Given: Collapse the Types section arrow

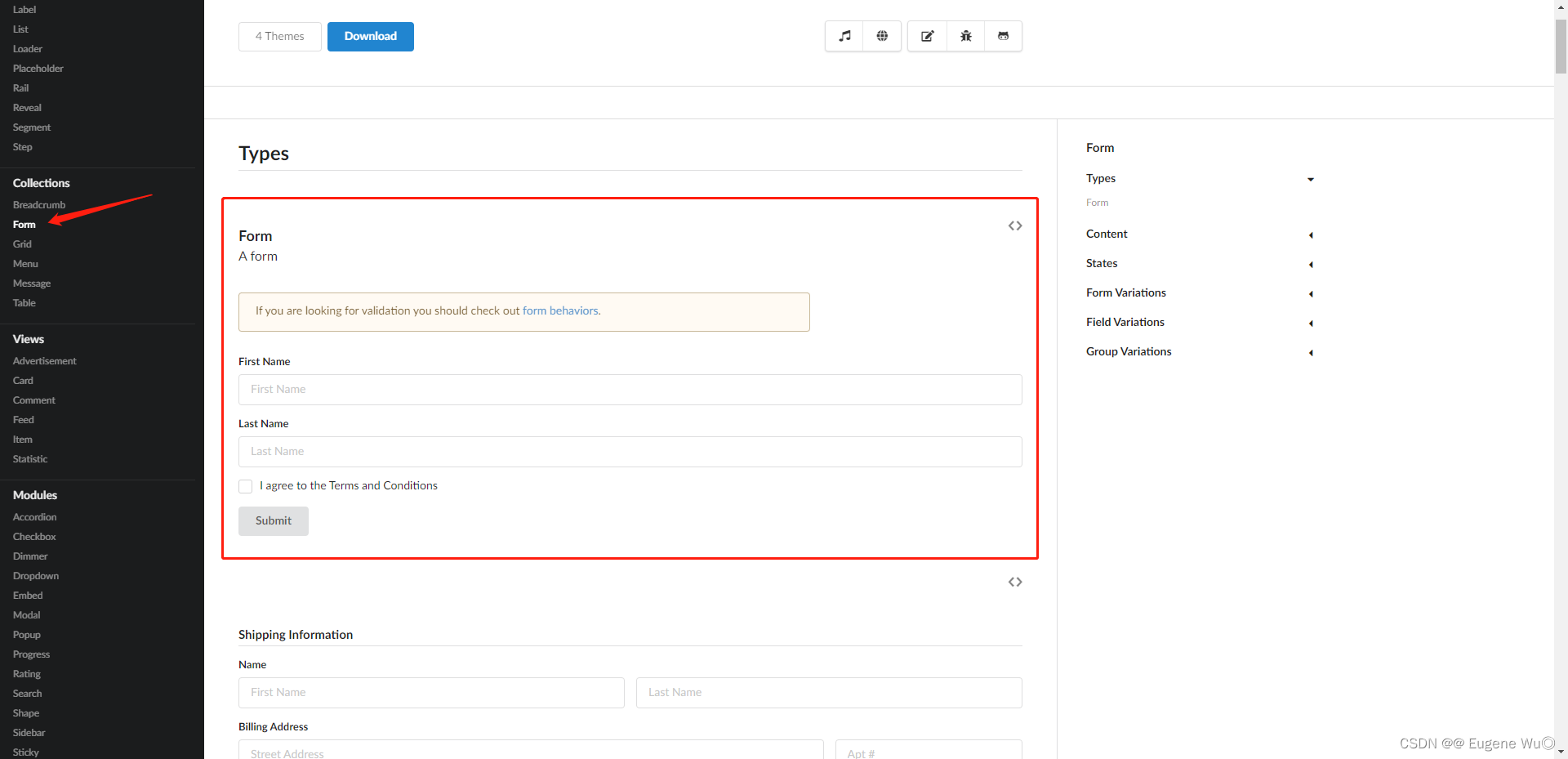Looking at the screenshot, I should click(1311, 179).
